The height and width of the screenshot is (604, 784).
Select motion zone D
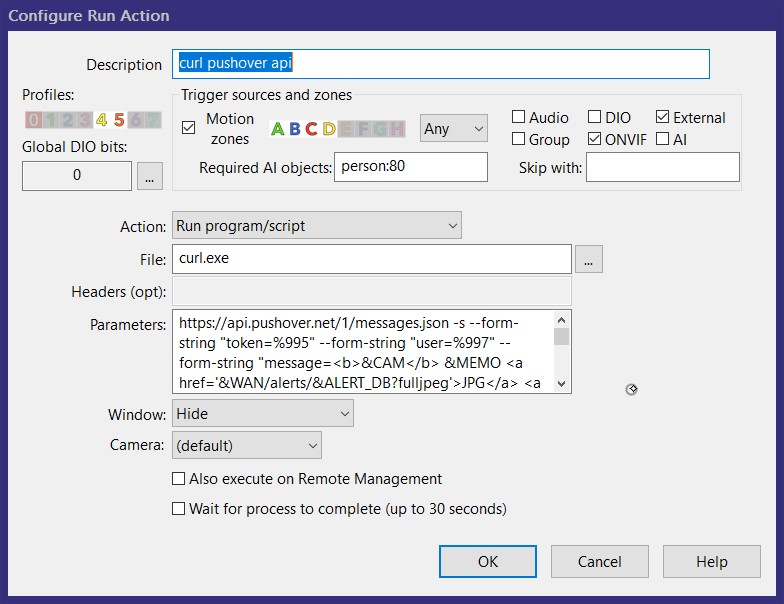pos(329,129)
